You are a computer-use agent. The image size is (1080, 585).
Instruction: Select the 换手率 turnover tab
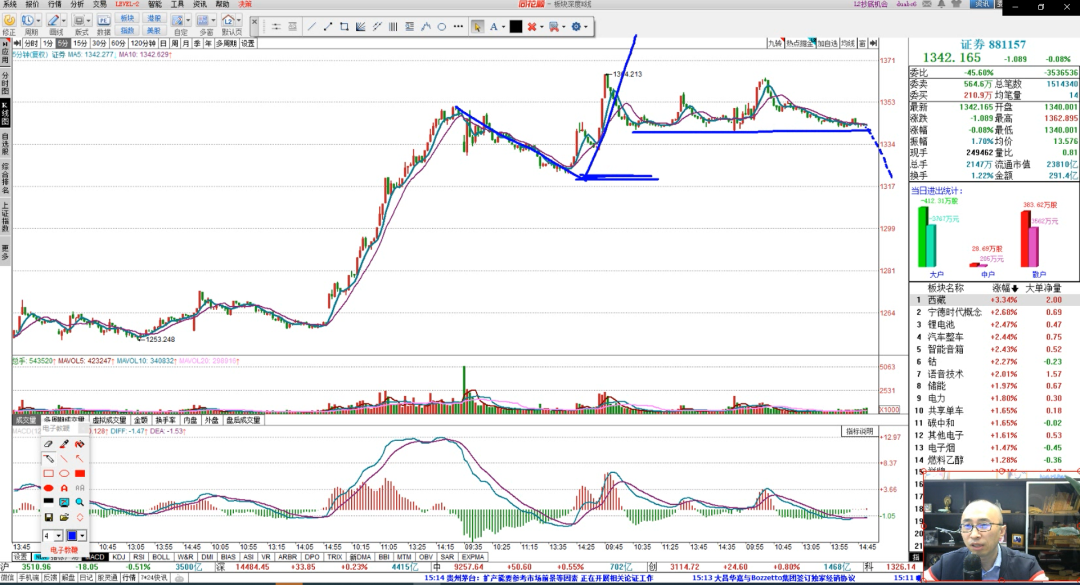pyautogui.click(x=165, y=420)
